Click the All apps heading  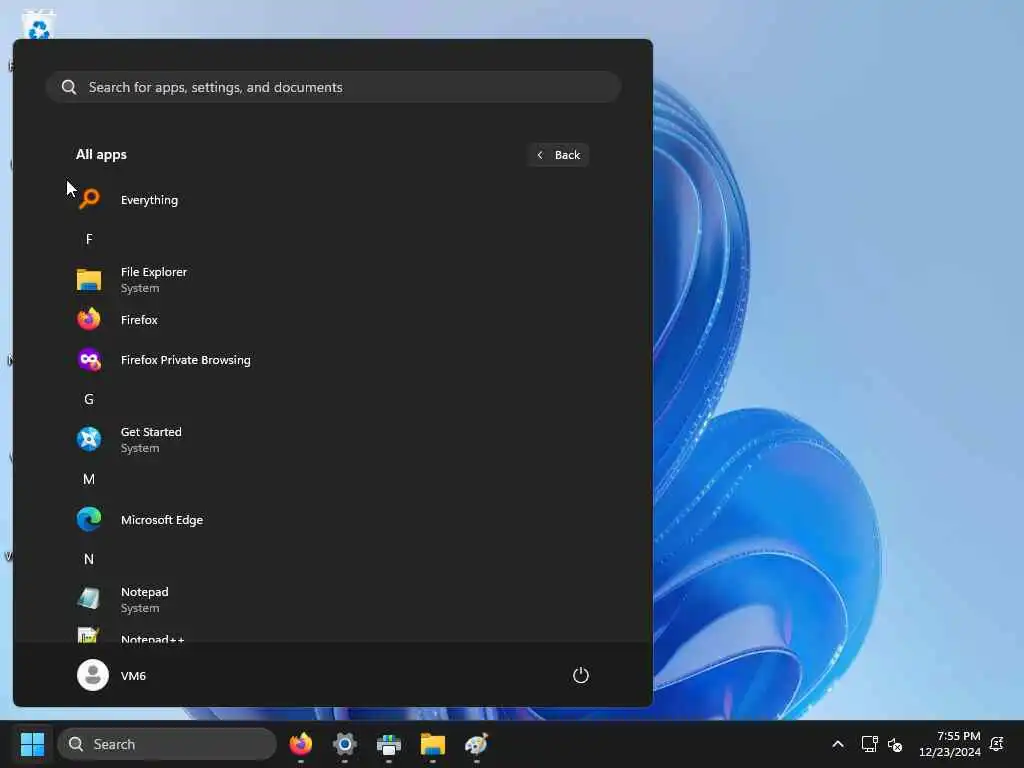tap(101, 155)
